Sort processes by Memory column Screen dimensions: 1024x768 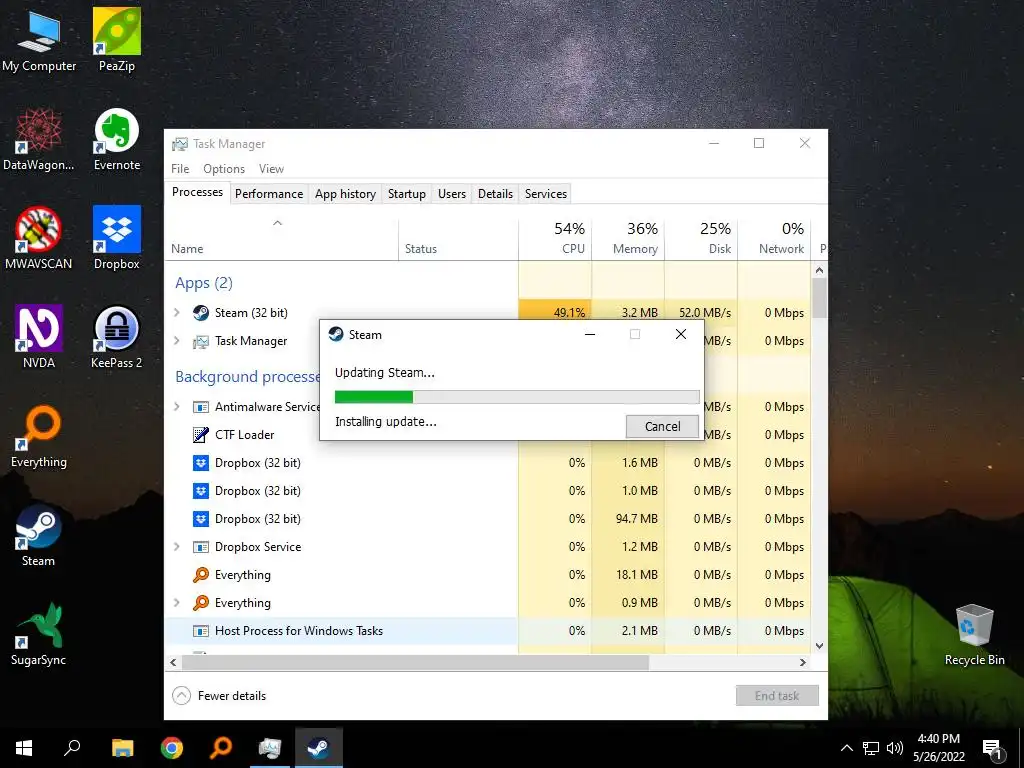[628, 238]
